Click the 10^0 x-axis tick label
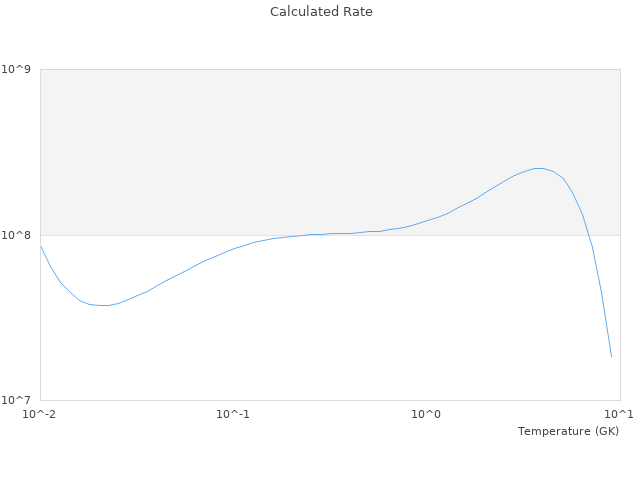Image resolution: width=640 pixels, height=480 pixels. pos(427,414)
